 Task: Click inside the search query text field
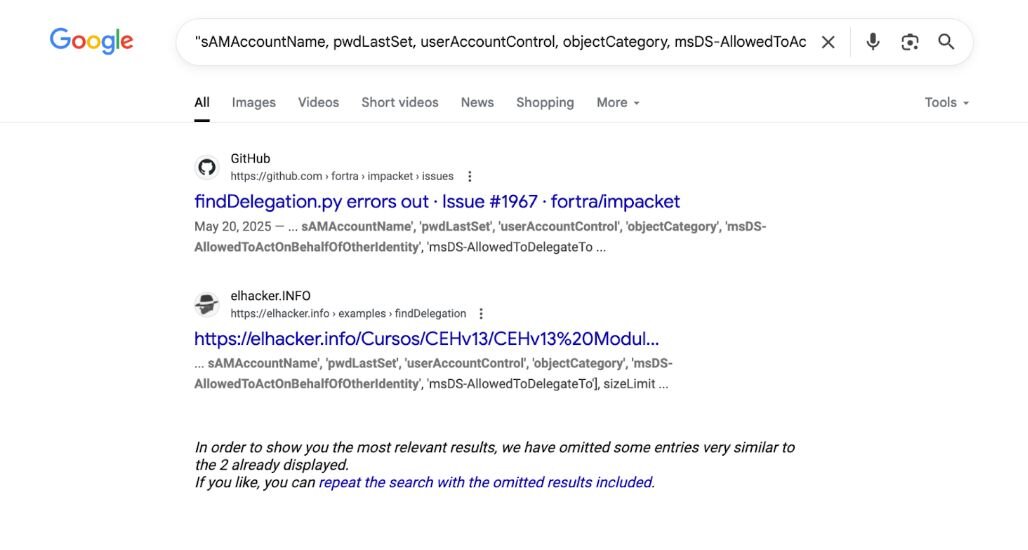[500, 42]
